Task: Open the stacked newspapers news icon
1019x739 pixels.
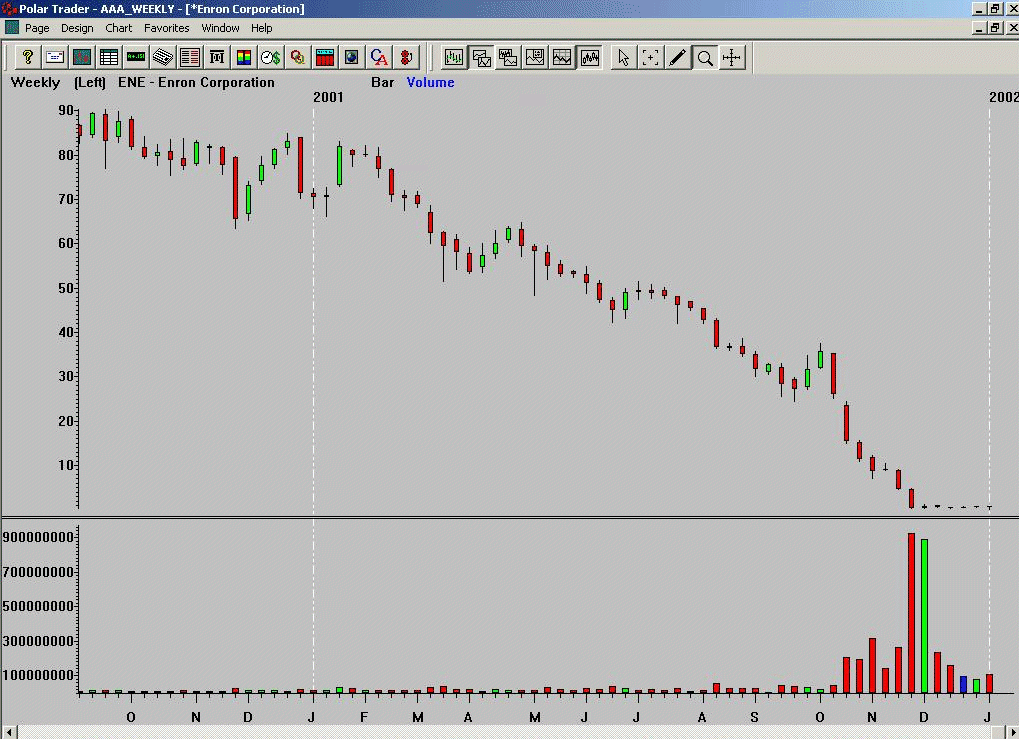Action: click(x=162, y=57)
